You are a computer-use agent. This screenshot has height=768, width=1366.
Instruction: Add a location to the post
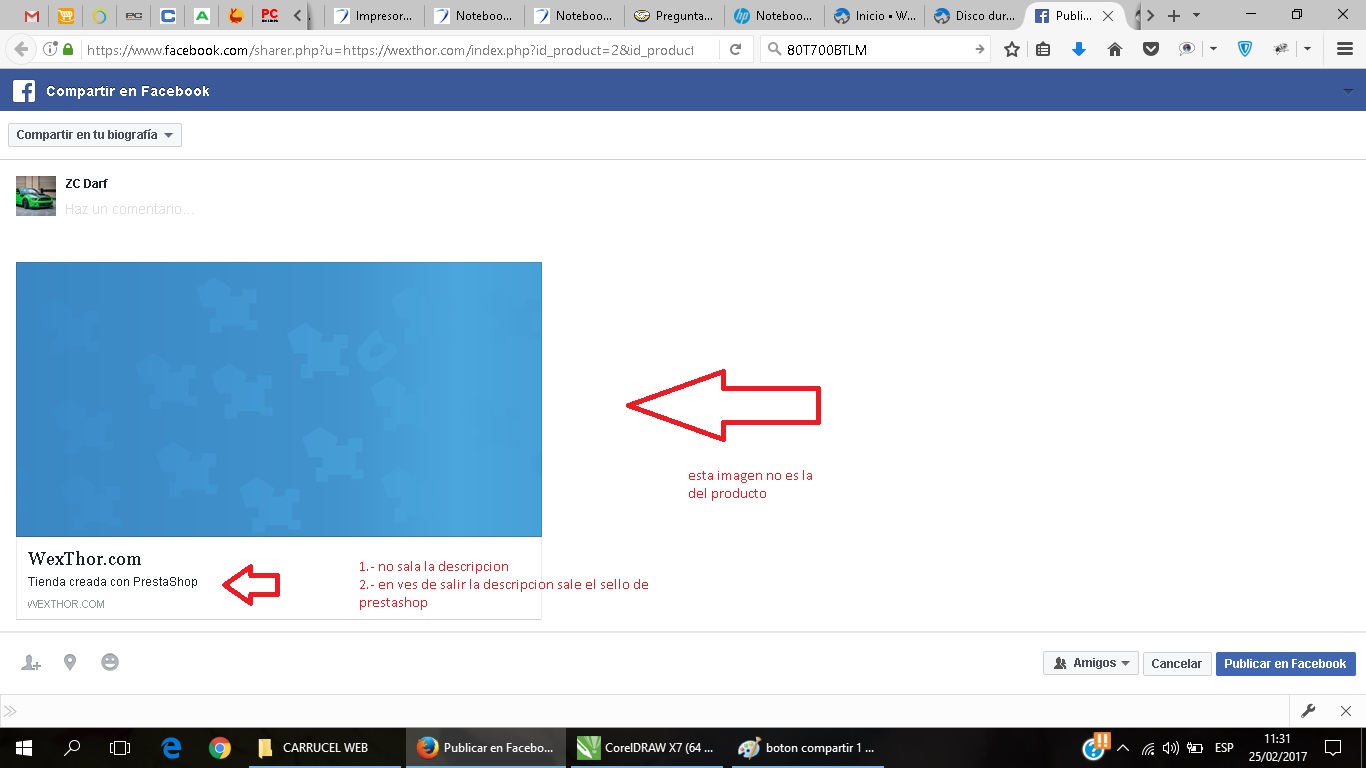point(70,662)
